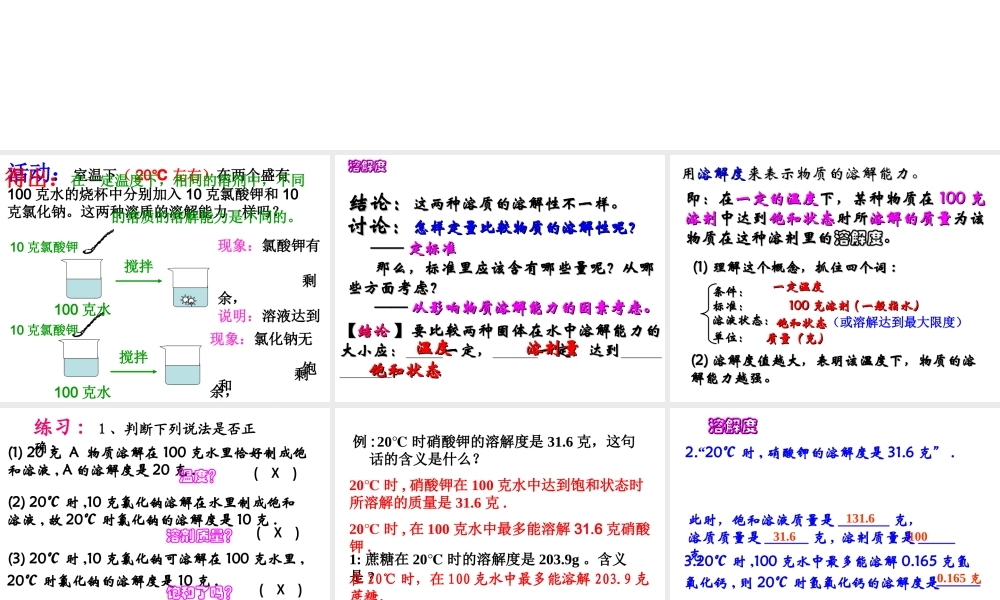Click the ( X ) mark for statement (1)
Image resolution: width=1000 pixels, height=600 pixels.
[x=276, y=474]
